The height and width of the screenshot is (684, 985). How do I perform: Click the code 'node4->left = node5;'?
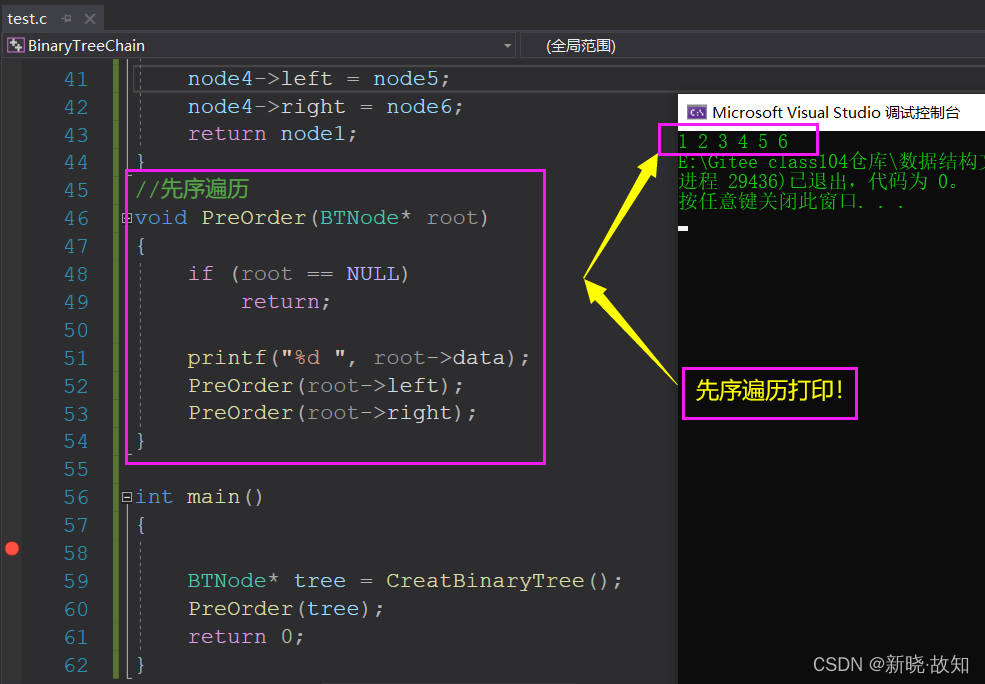(x=318, y=79)
